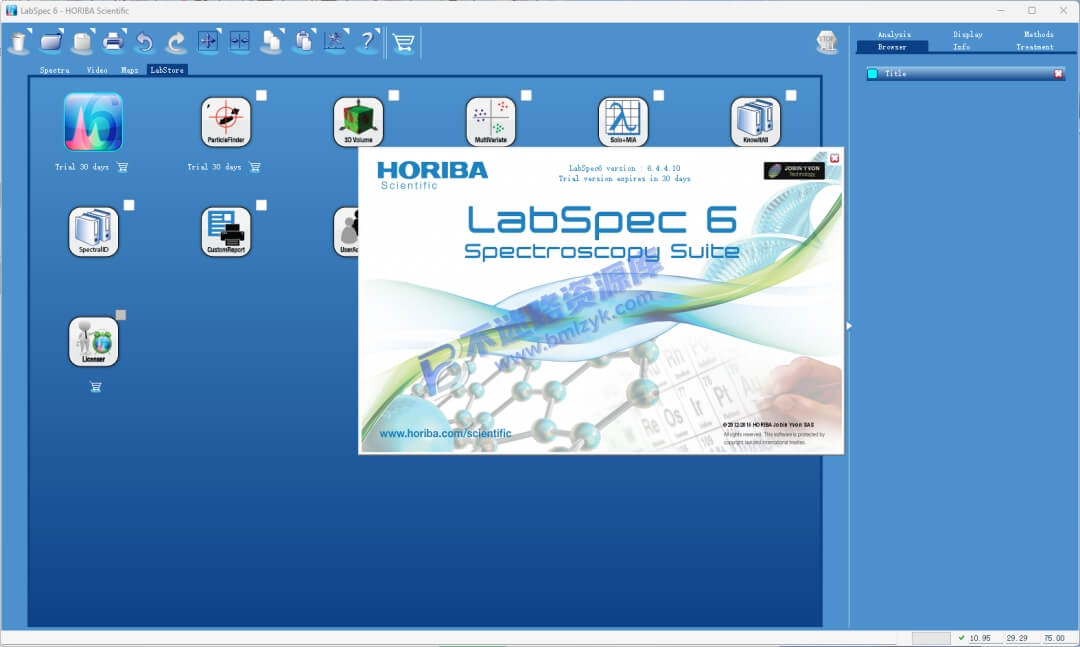The image size is (1080, 647).
Task: Click the 29.29 value in the status bar
Action: click(x=1017, y=638)
